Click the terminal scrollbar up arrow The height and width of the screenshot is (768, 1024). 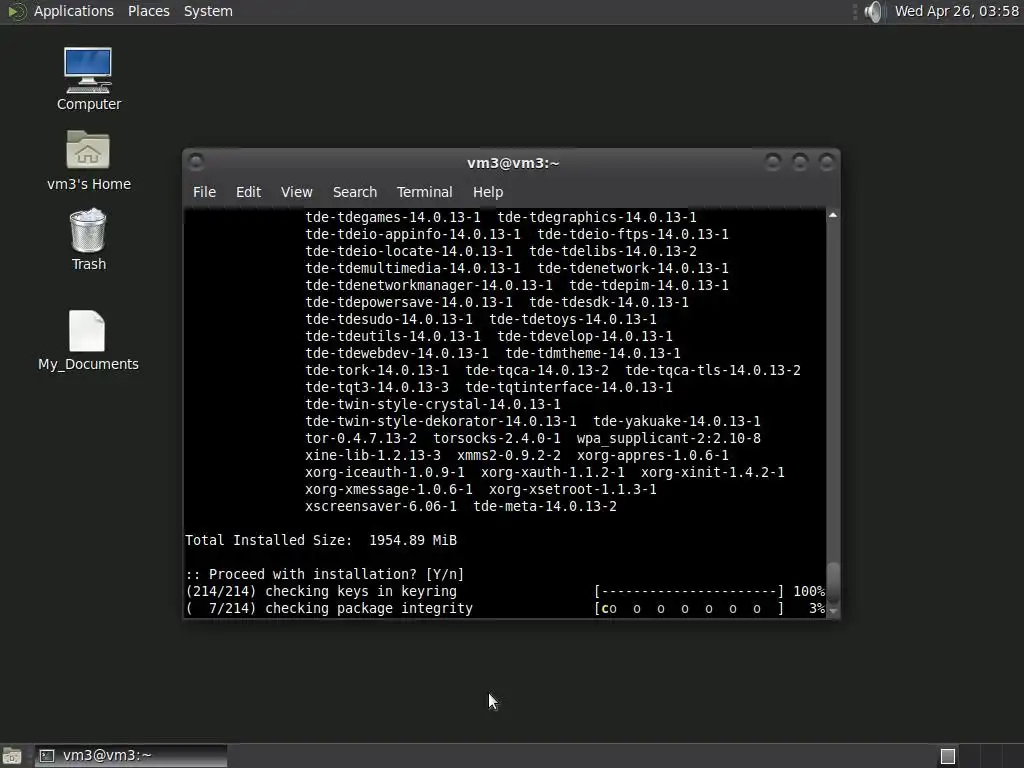833,215
